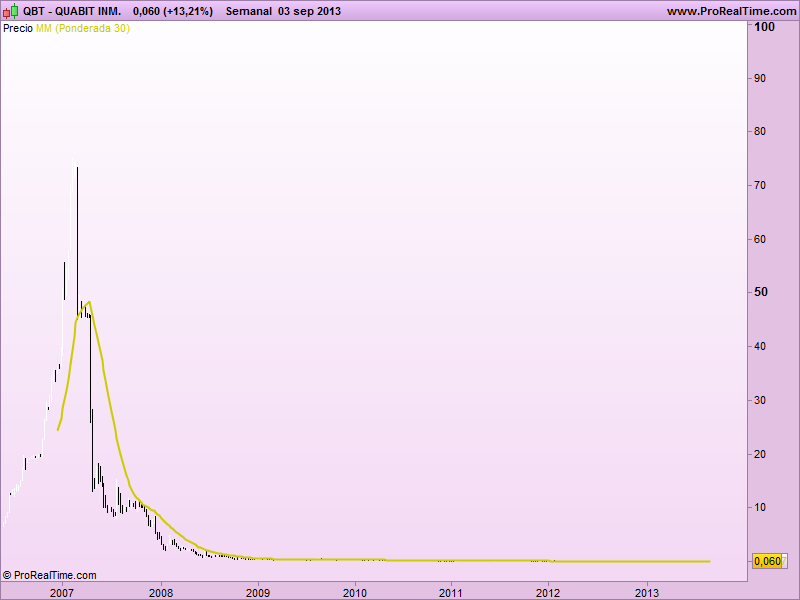Click the 20 price axis label
This screenshot has height=600, width=800.
tap(760, 454)
